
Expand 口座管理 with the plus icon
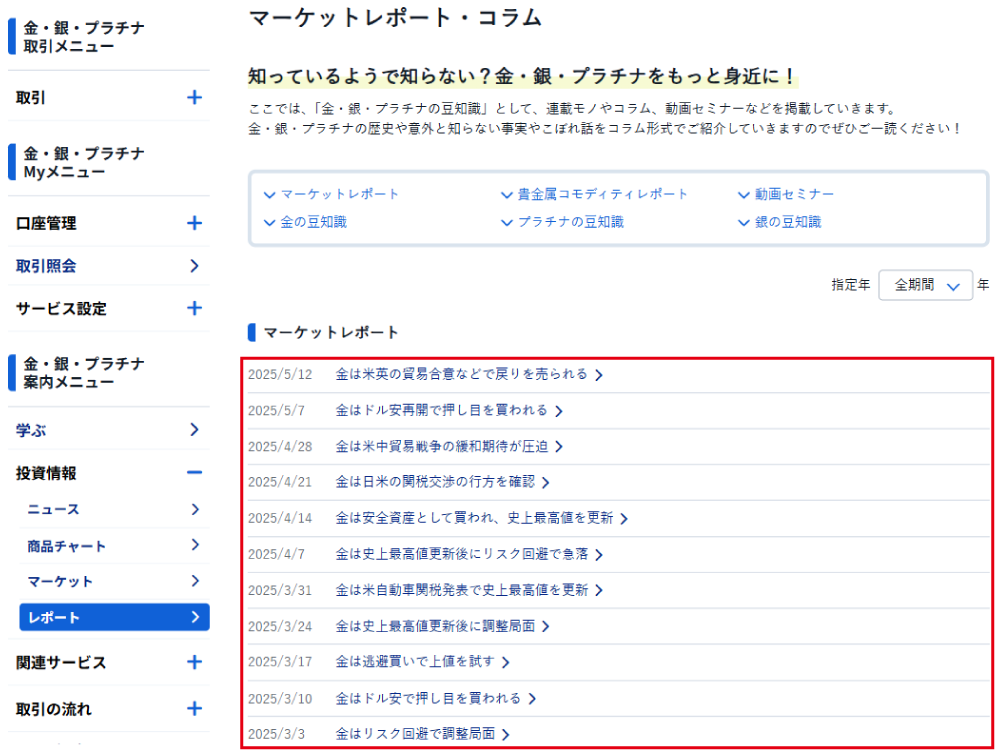pyautogui.click(x=194, y=223)
